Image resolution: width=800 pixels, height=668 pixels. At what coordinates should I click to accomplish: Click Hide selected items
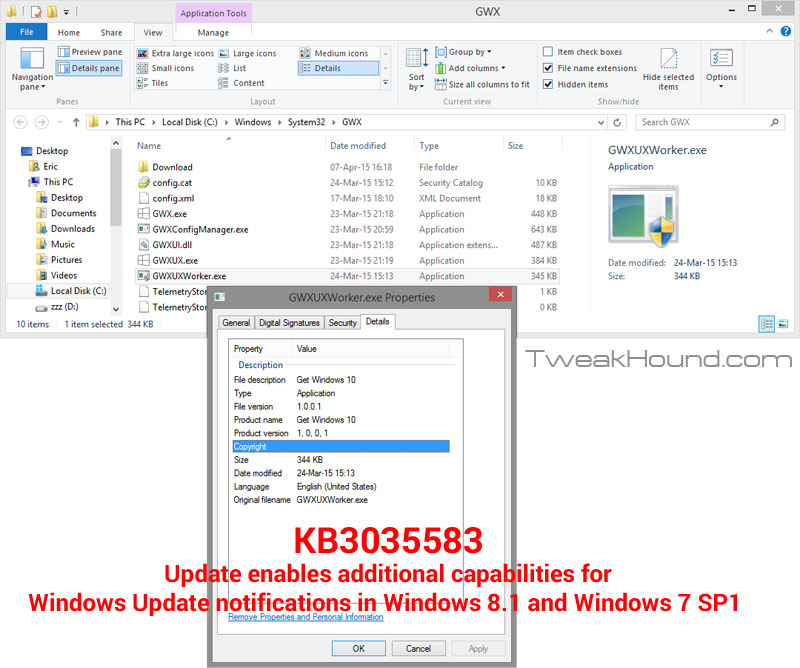(x=668, y=68)
